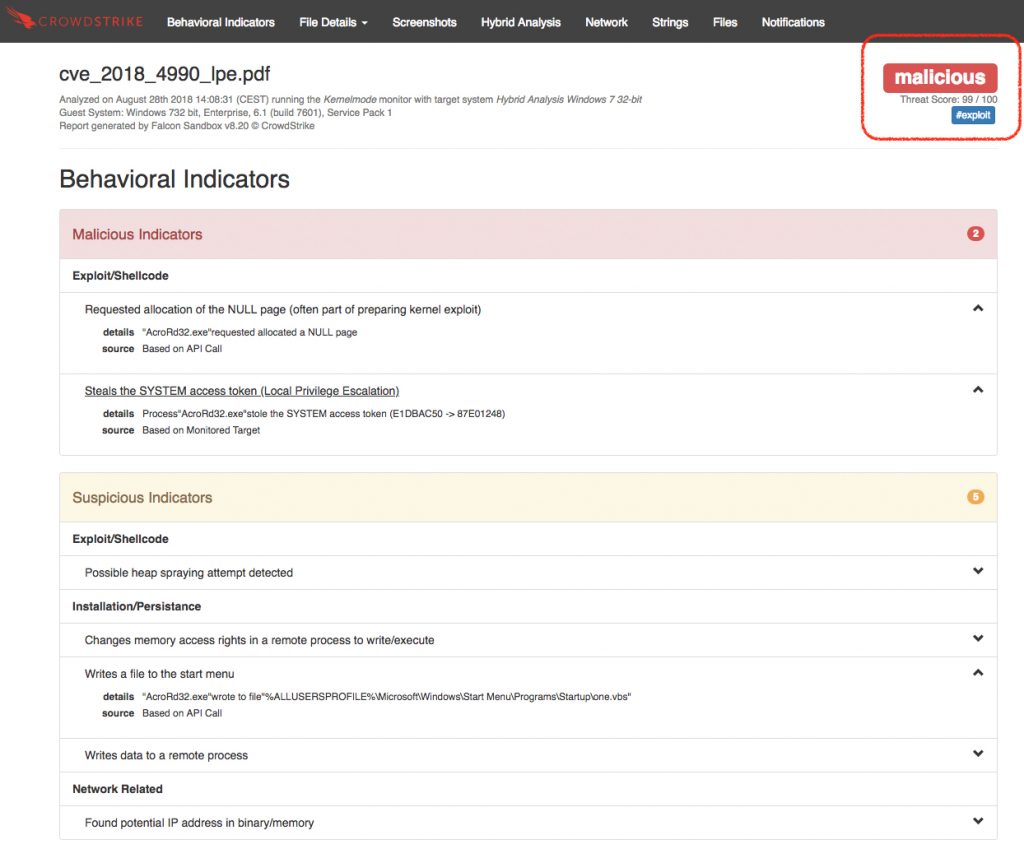
Task: Click the Exploit/Shellcode heading under Suspicious Indicators
Action: (x=120, y=539)
